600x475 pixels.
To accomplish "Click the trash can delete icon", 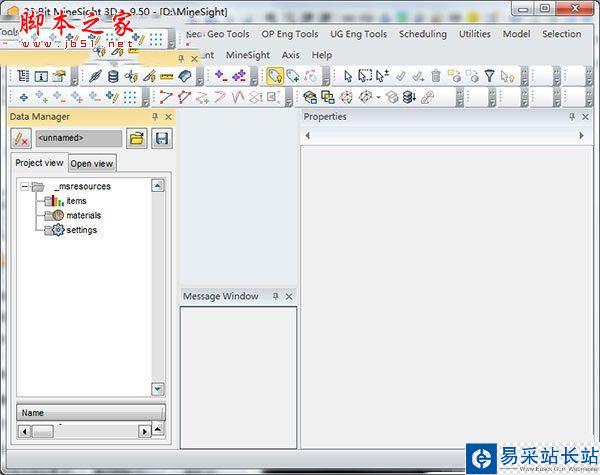I will click(x=436, y=76).
